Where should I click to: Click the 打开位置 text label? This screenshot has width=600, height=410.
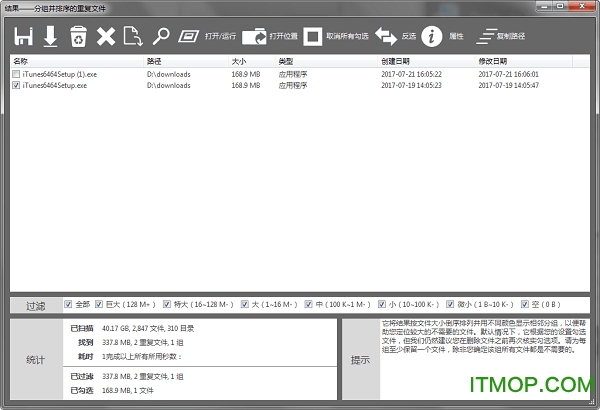[284, 36]
